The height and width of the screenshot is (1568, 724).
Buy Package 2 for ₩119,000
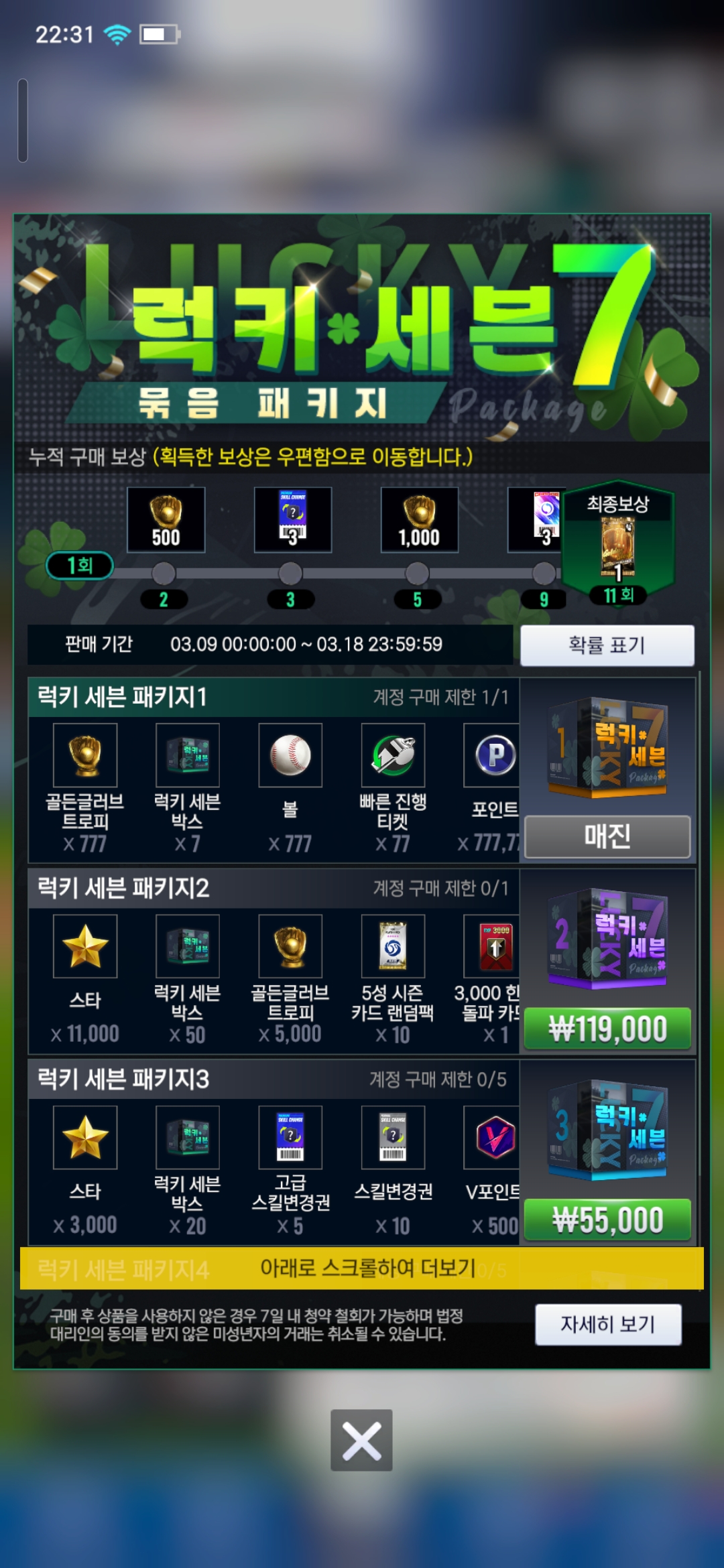tap(607, 1029)
